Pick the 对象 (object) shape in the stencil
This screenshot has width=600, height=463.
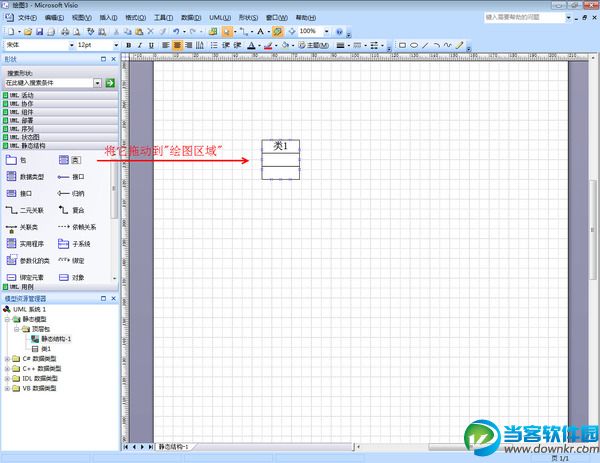(72, 277)
